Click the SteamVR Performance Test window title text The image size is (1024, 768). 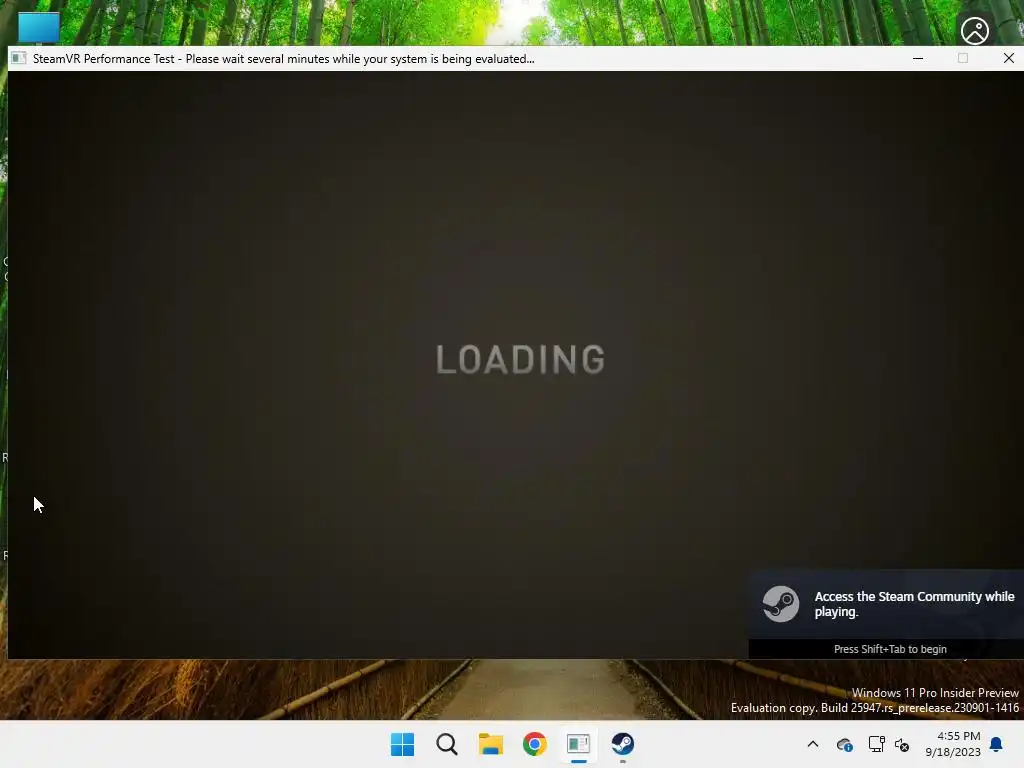(283, 59)
